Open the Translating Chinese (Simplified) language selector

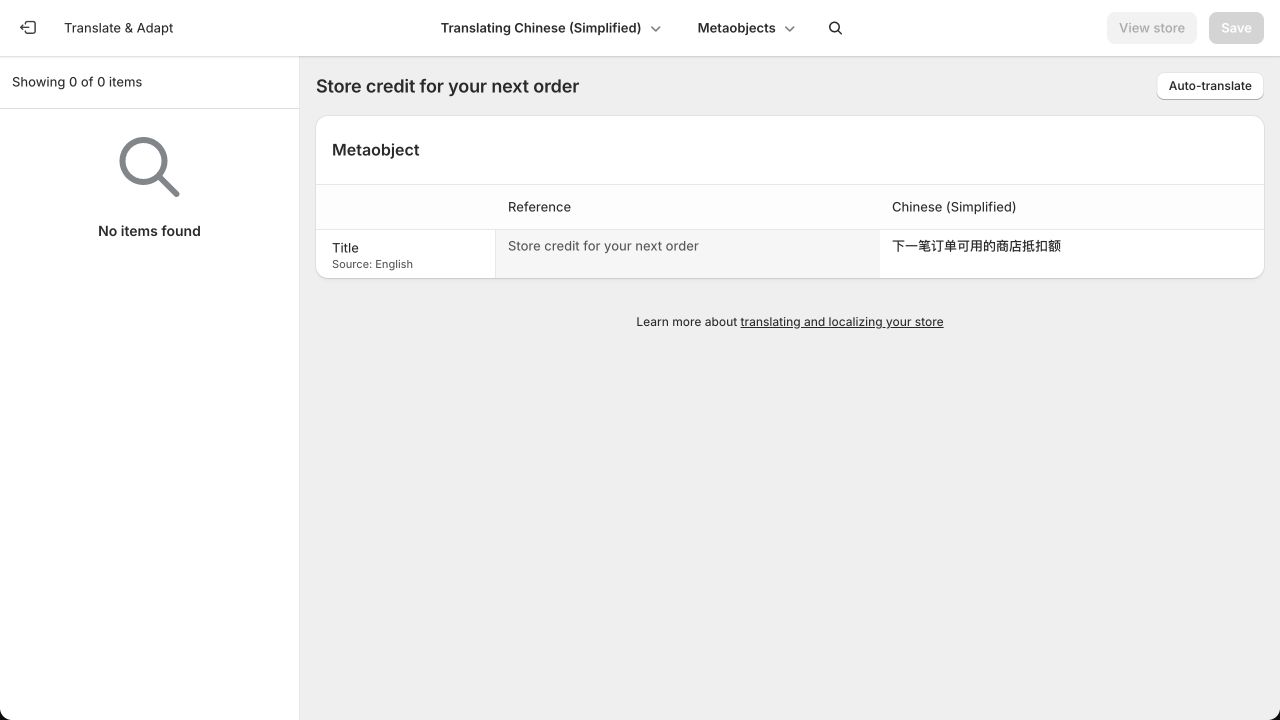551,28
